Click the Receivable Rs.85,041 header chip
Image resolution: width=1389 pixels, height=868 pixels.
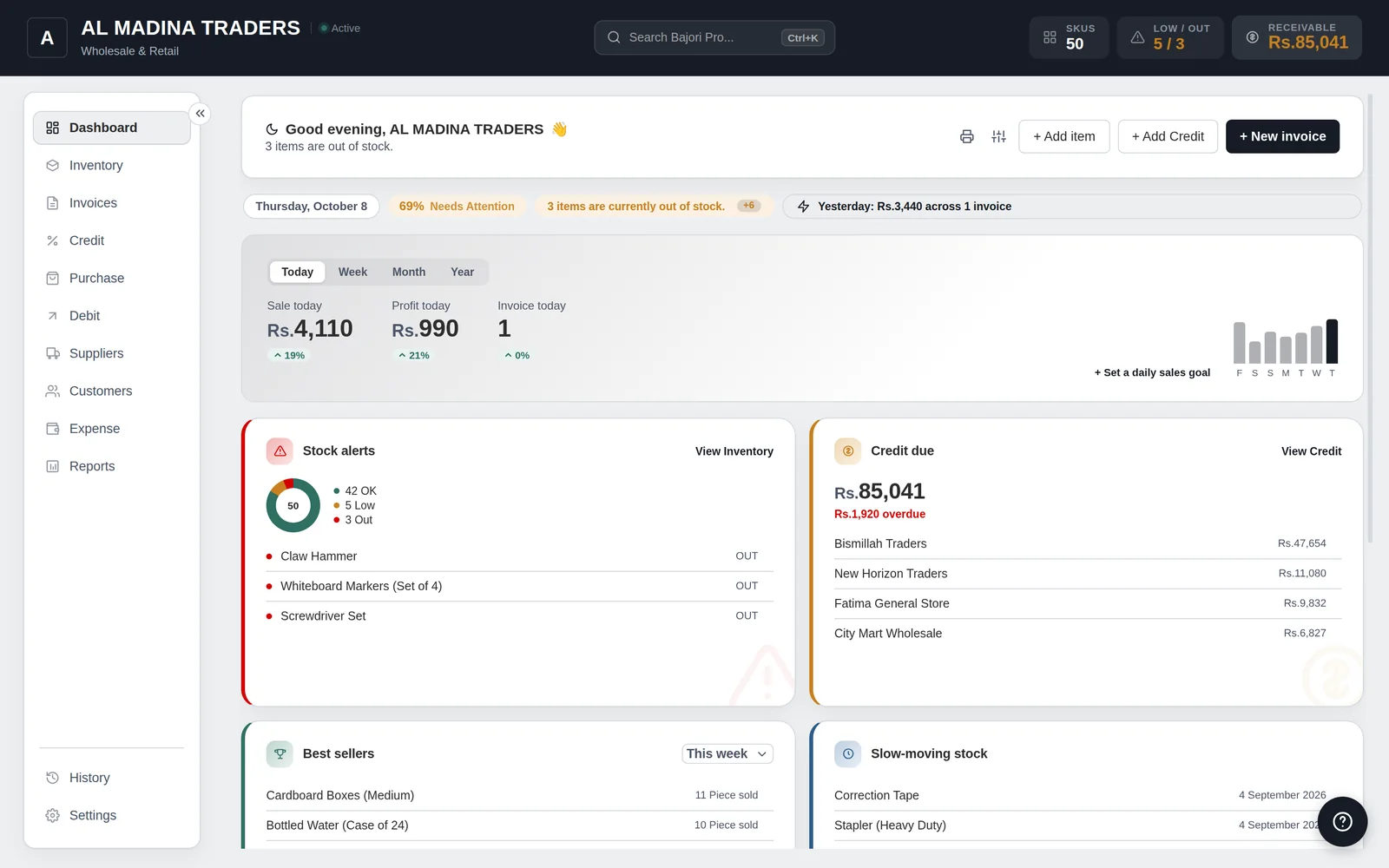1297,37
